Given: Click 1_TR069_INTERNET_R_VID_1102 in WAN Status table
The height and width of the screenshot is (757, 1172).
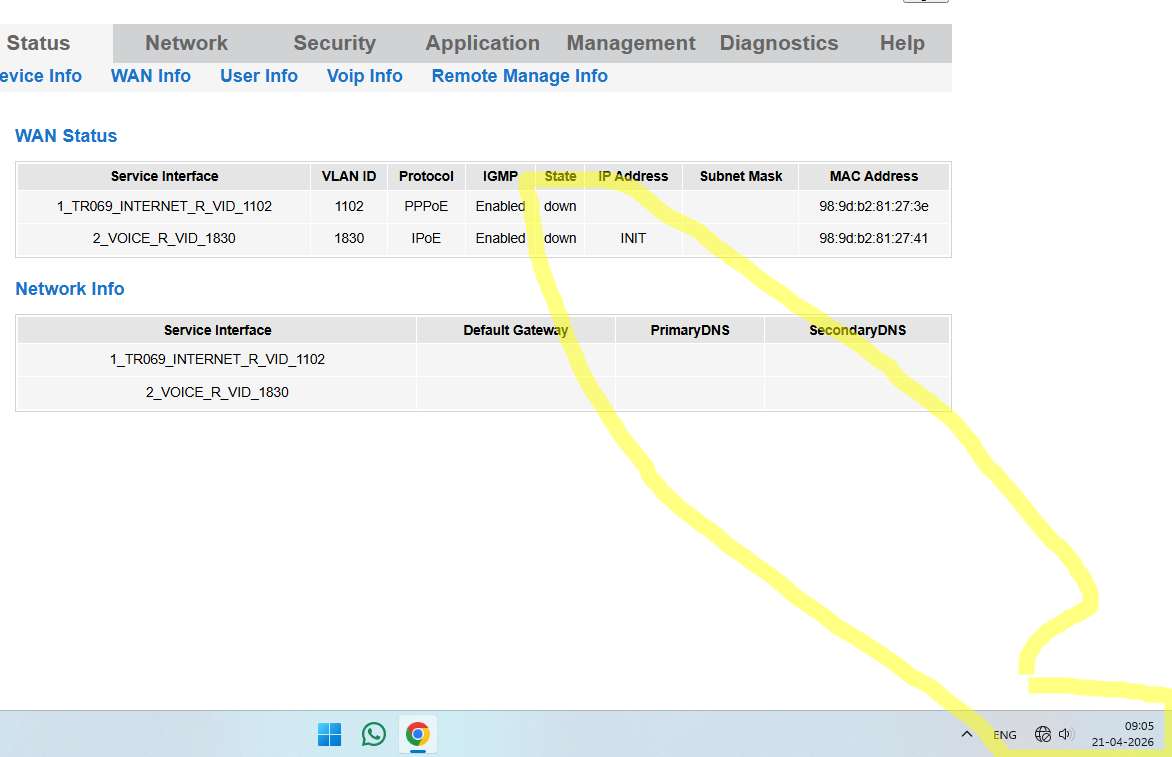Looking at the screenshot, I should (164, 206).
